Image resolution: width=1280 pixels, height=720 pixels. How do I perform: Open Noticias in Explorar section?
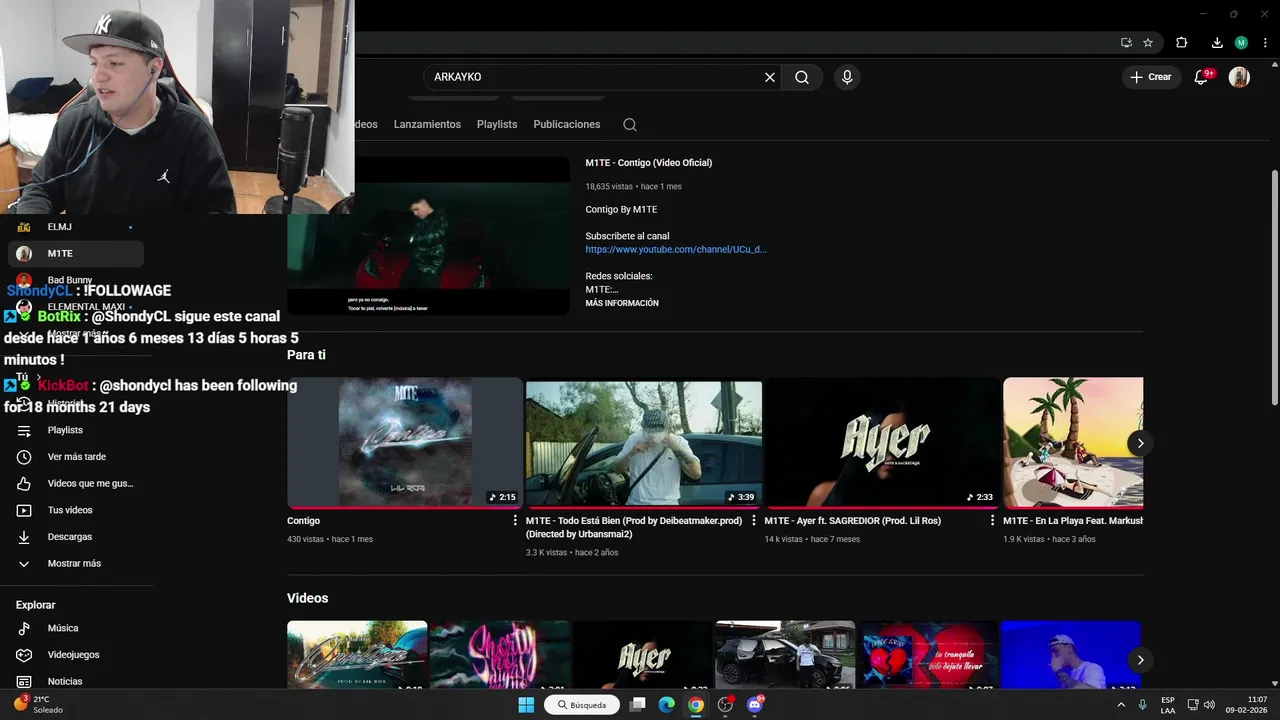click(x=77, y=681)
